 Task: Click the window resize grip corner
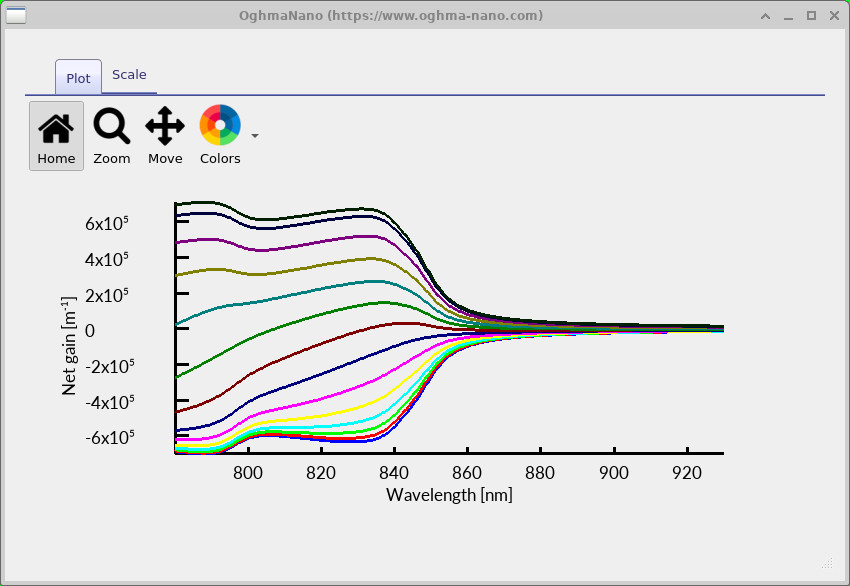[827, 563]
